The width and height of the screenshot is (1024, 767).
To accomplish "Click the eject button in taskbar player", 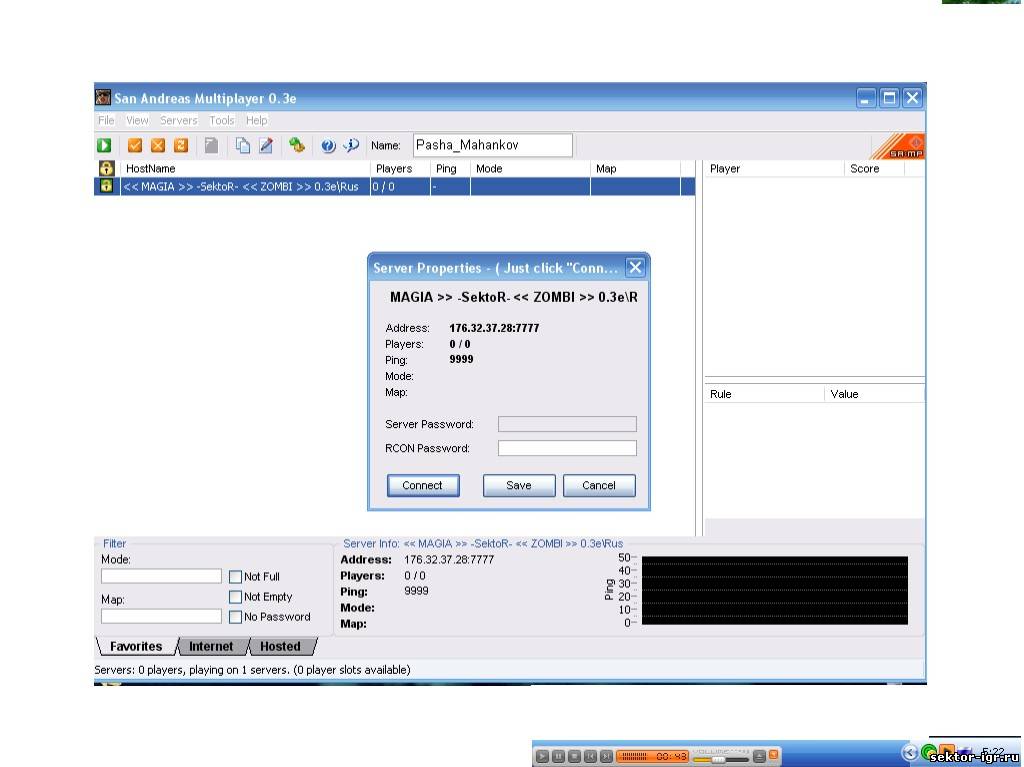I will (759, 756).
